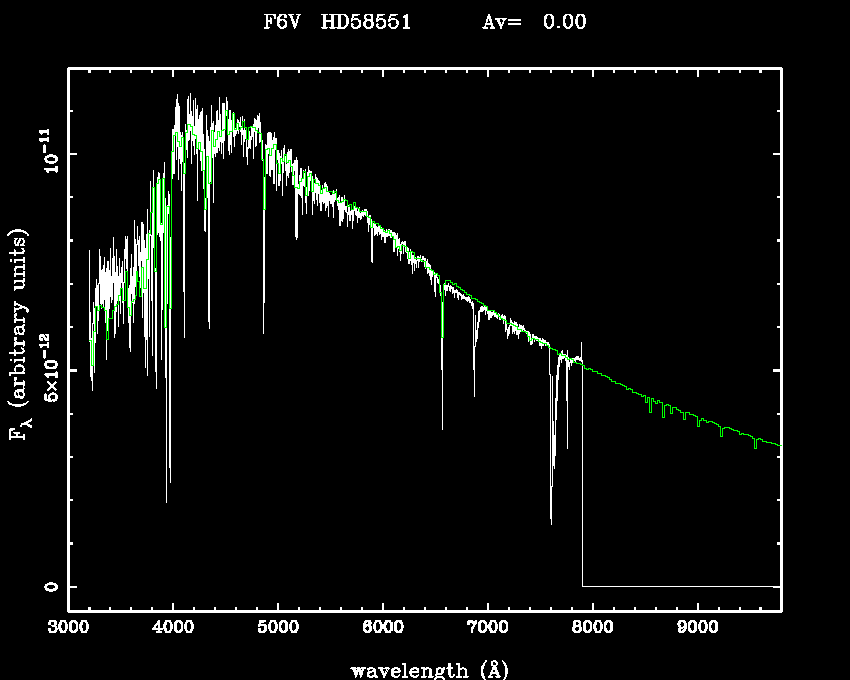This screenshot has width=850, height=680.
Task: Click the Av= 0.00 extinction value
Action: coord(534,22)
